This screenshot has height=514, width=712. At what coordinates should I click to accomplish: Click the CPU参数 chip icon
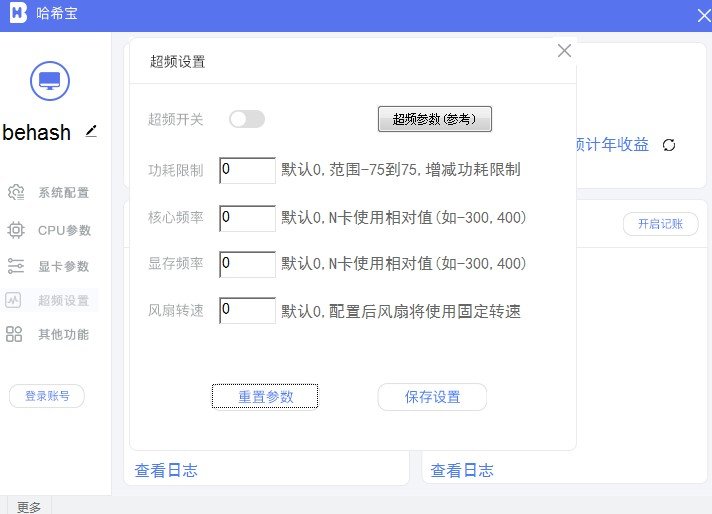tap(16, 230)
